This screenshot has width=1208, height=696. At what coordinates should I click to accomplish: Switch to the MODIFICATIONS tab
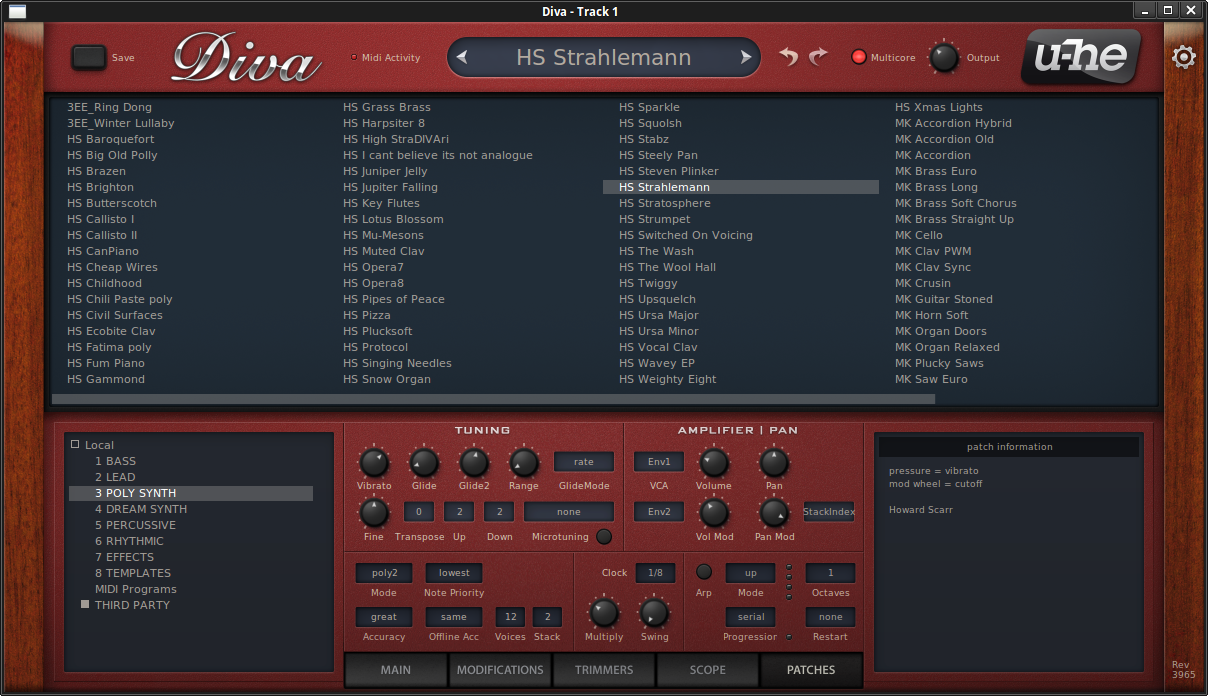click(500, 670)
